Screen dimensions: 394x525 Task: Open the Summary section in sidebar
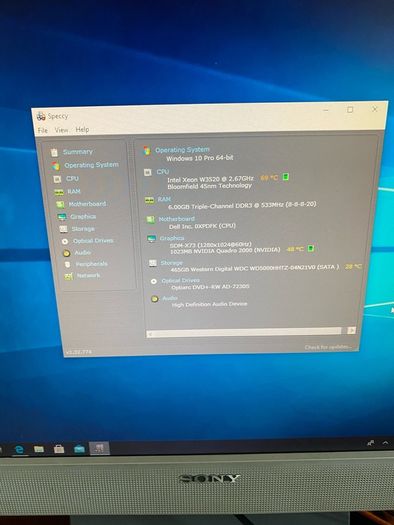coord(72,152)
